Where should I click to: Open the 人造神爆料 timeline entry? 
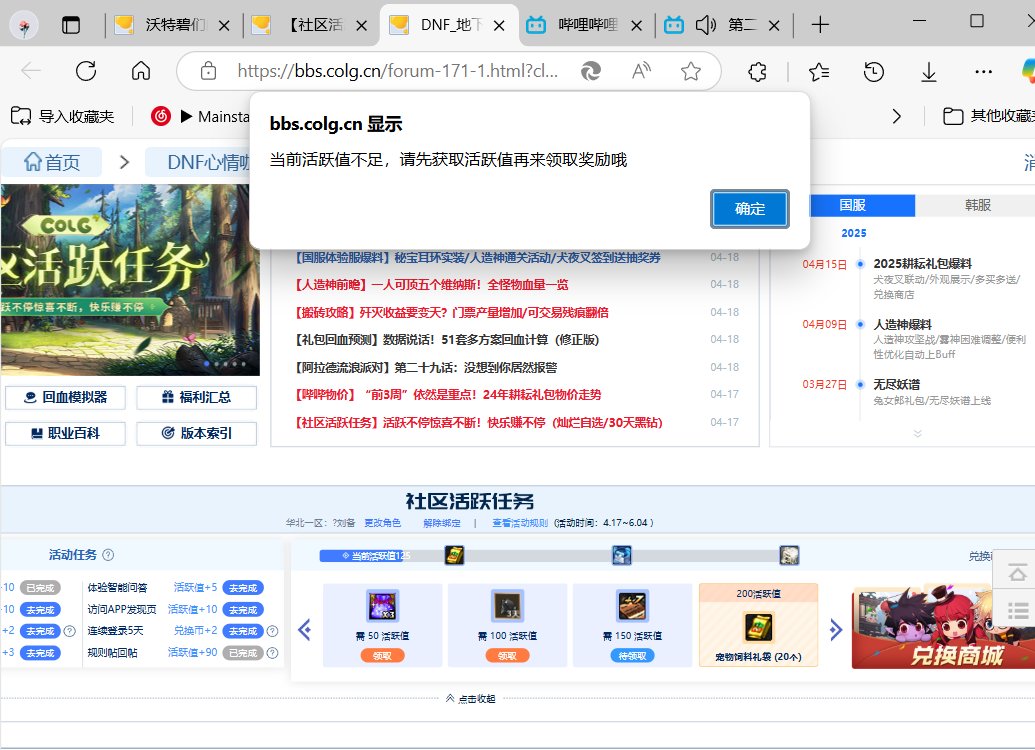902,325
